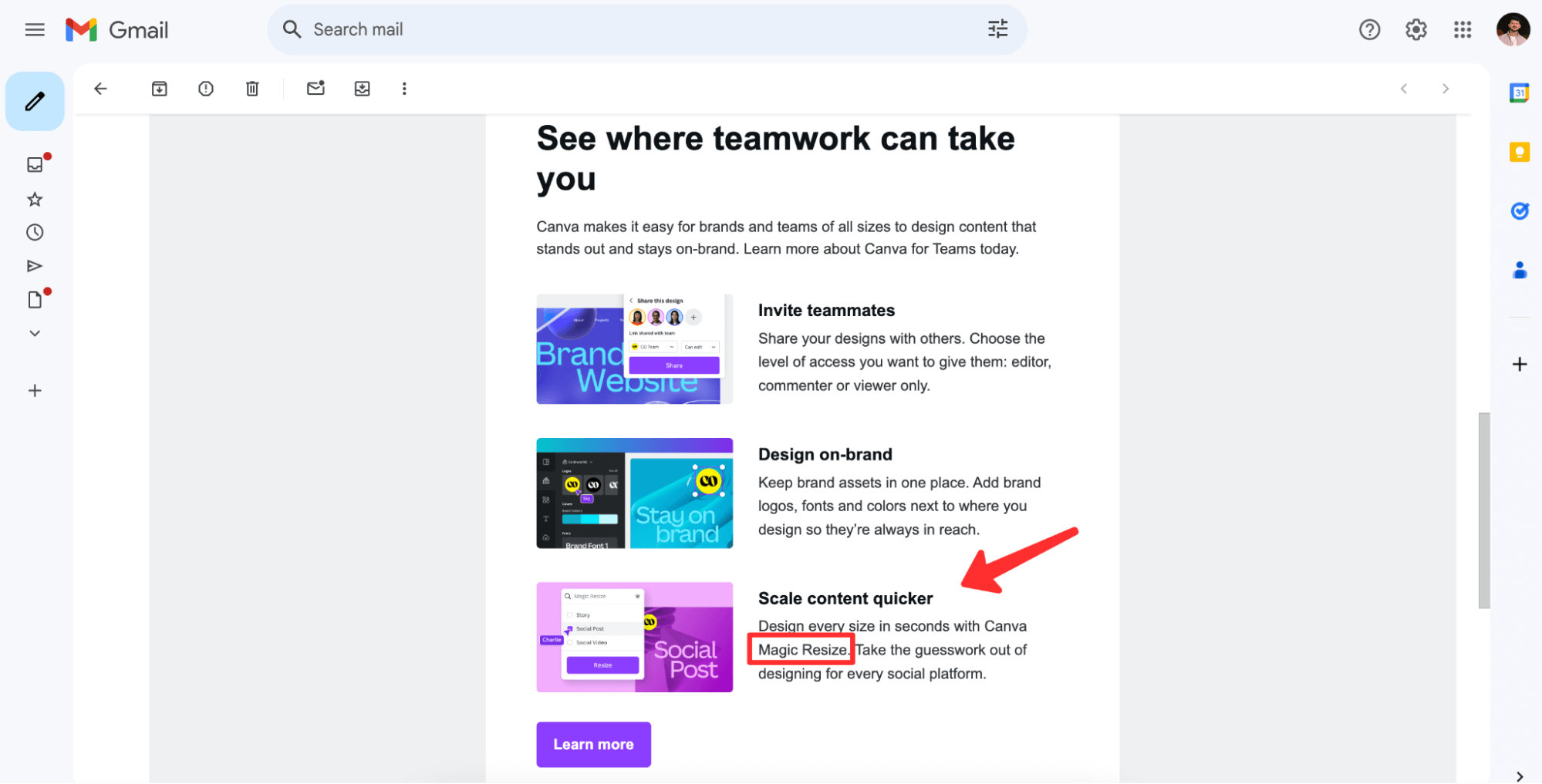Screen dimensions: 1542x784
Task: Click the email vertical scrollbar
Action: (1483, 510)
